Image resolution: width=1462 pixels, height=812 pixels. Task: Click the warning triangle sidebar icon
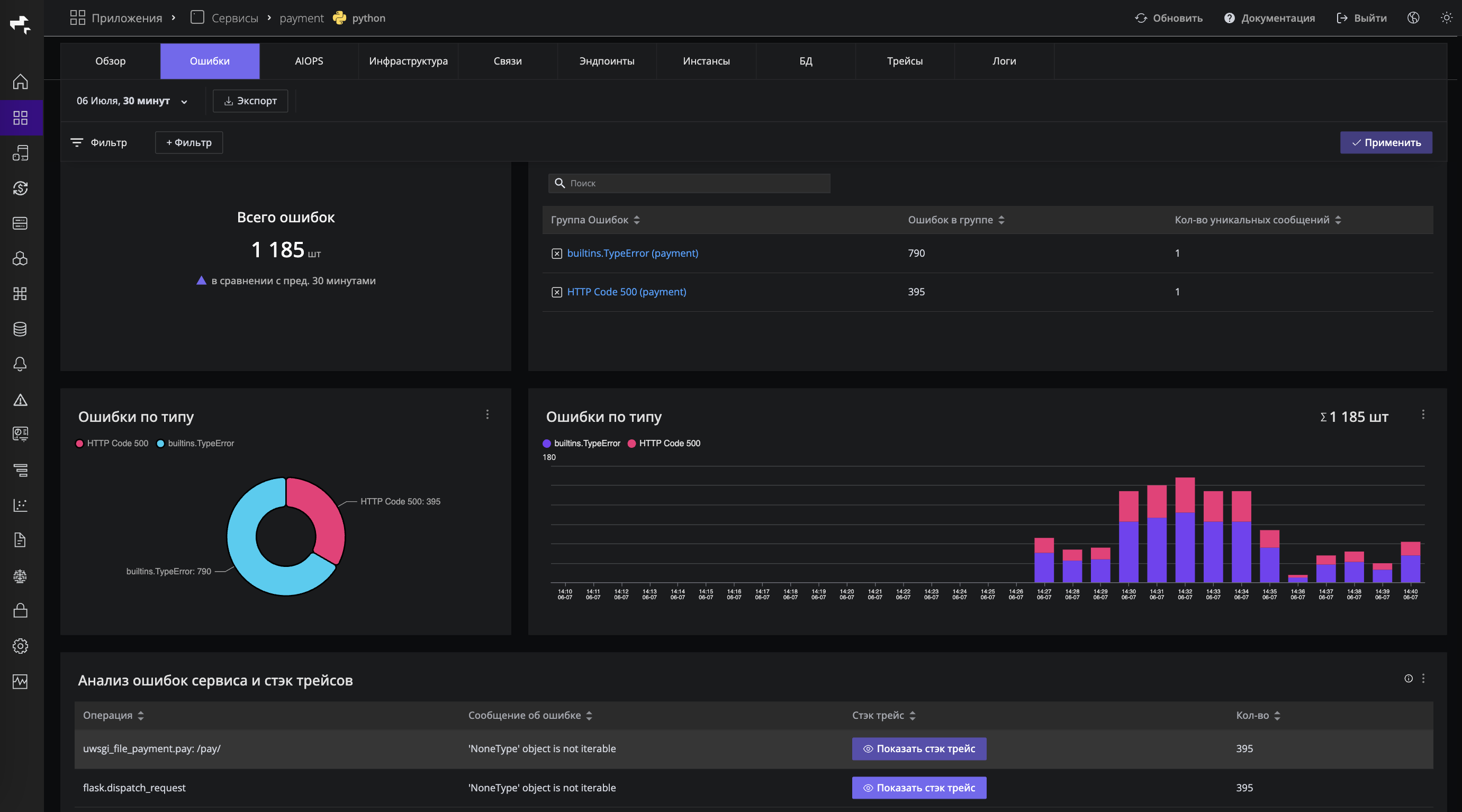pos(21,400)
